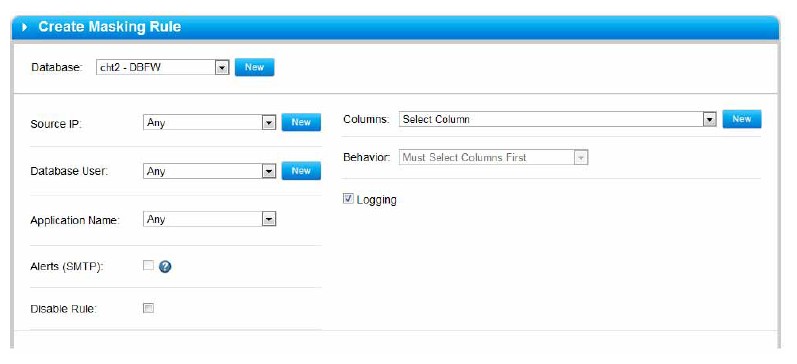Click the Disable Rule label

[x=64, y=309]
